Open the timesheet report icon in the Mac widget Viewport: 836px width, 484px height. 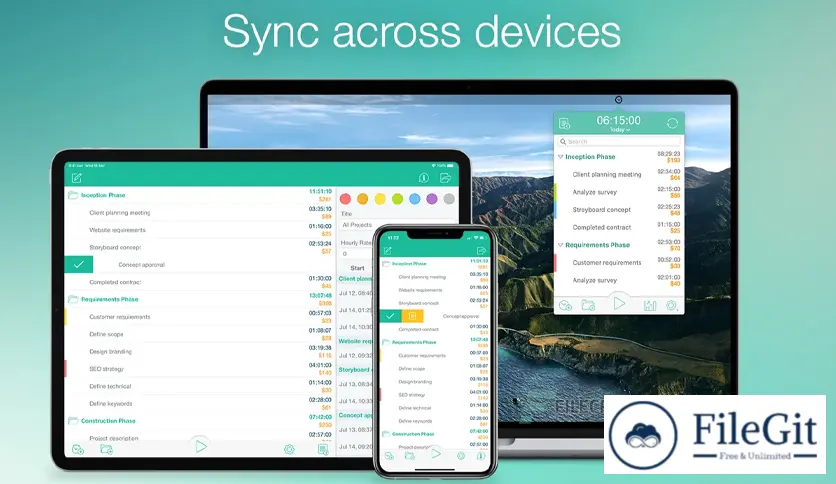[565, 124]
